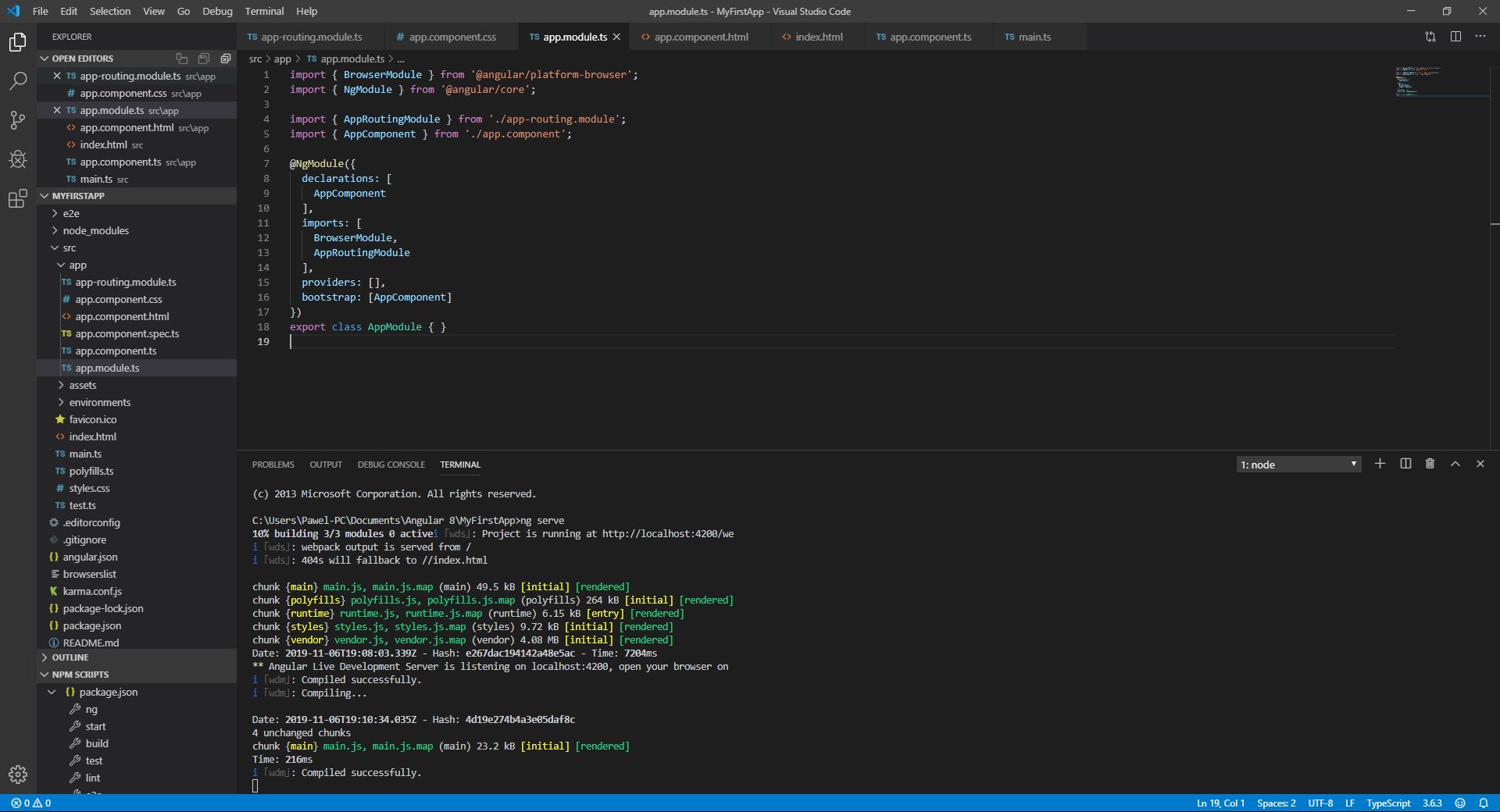This screenshot has height=812, width=1500.
Task: Kill the terminal with the trash icon
Action: pyautogui.click(x=1430, y=464)
